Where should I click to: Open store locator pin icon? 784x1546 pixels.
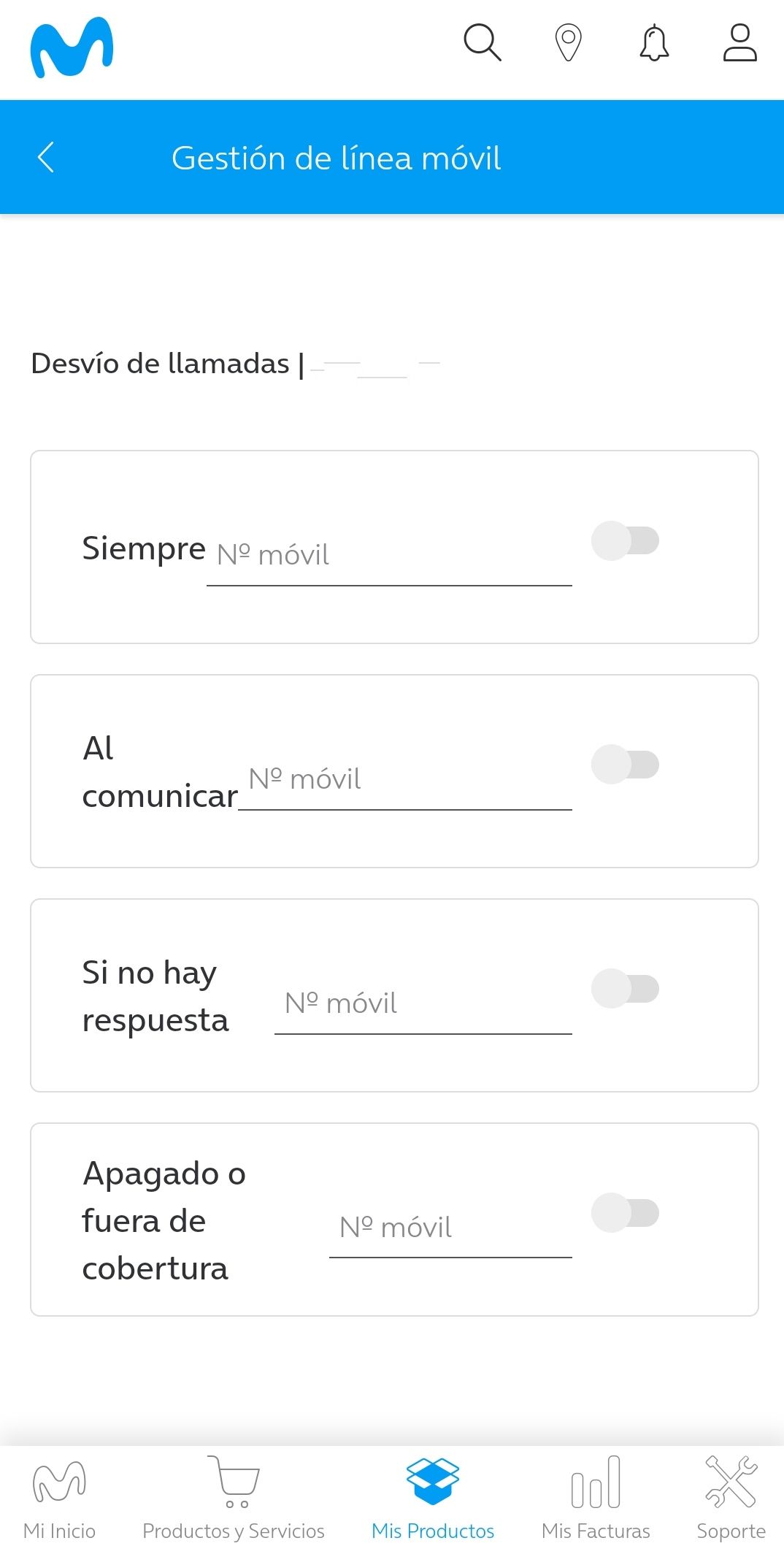(568, 42)
